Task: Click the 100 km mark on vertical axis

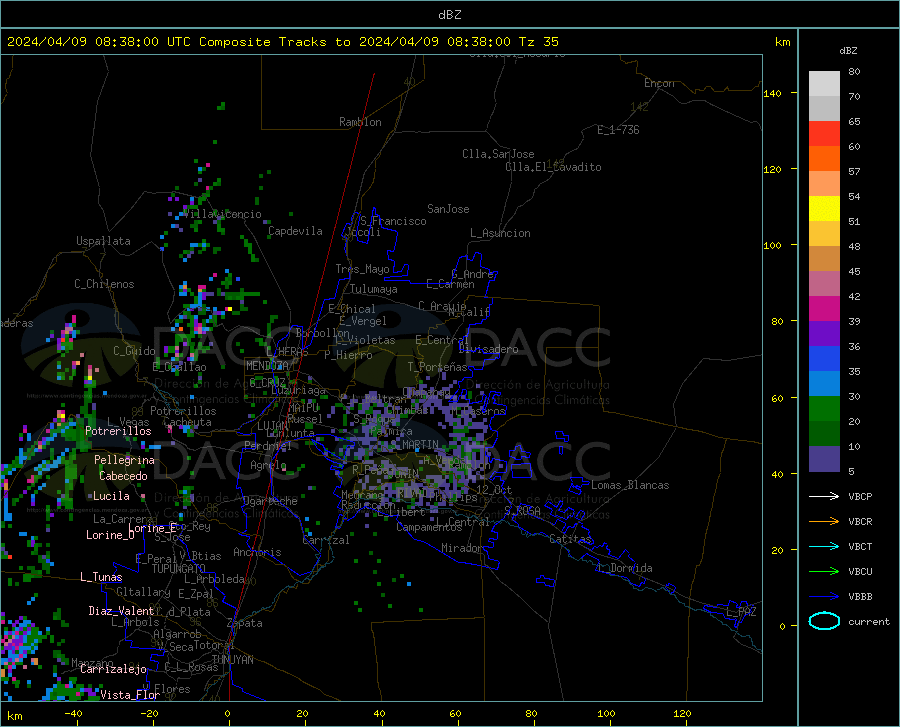Action: (x=773, y=245)
